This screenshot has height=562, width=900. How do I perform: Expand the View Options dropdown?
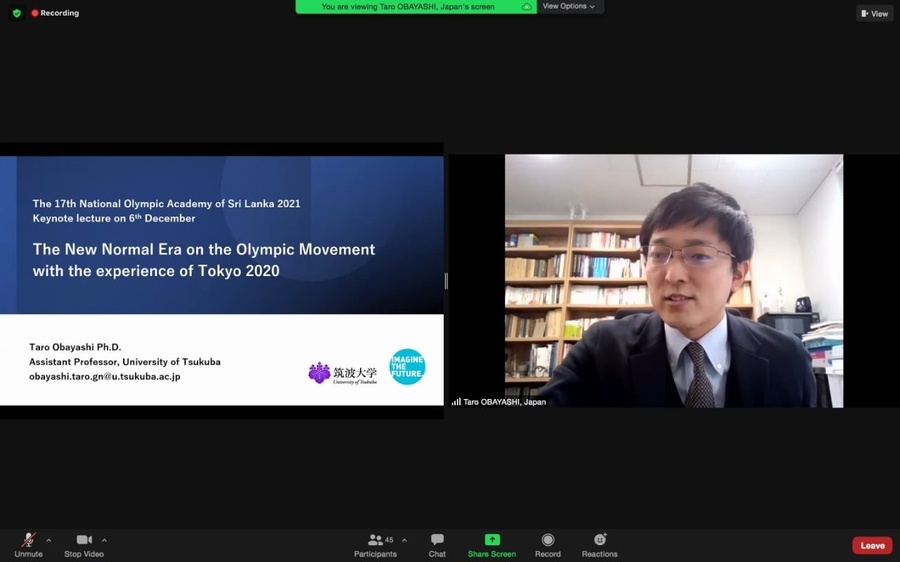(x=568, y=6)
